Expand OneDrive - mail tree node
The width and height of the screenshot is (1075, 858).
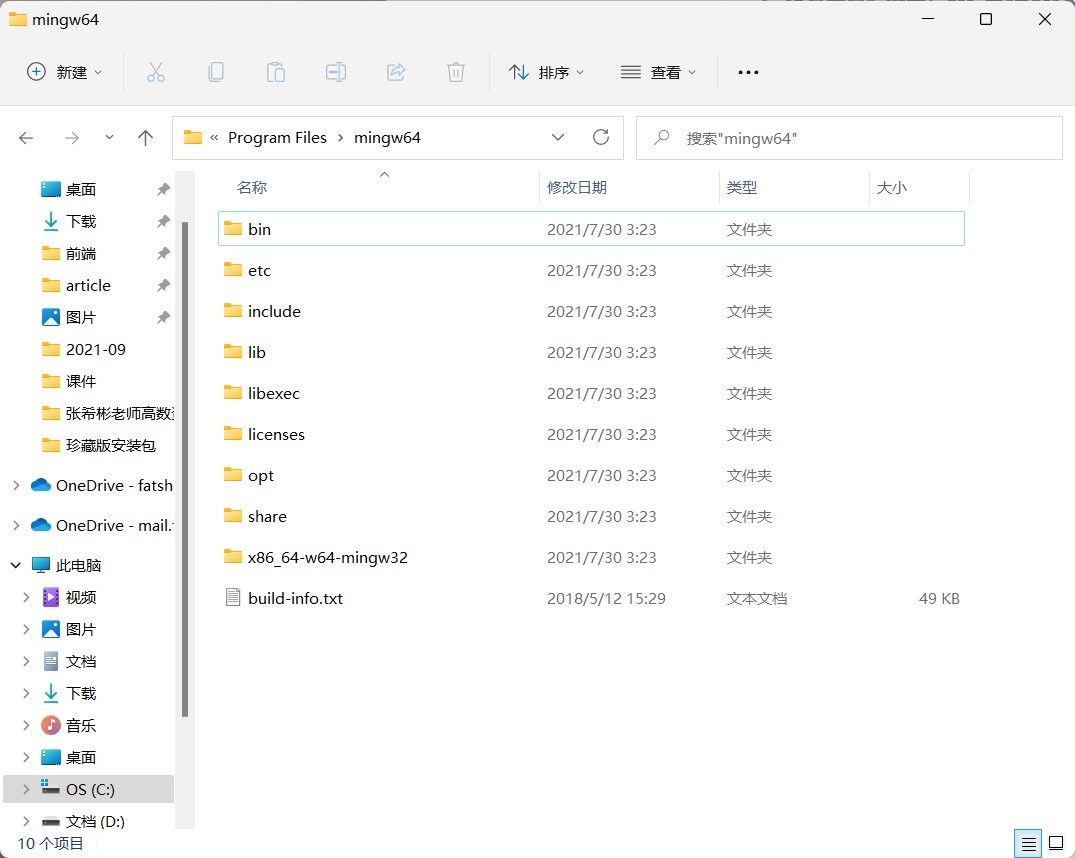pos(16,525)
